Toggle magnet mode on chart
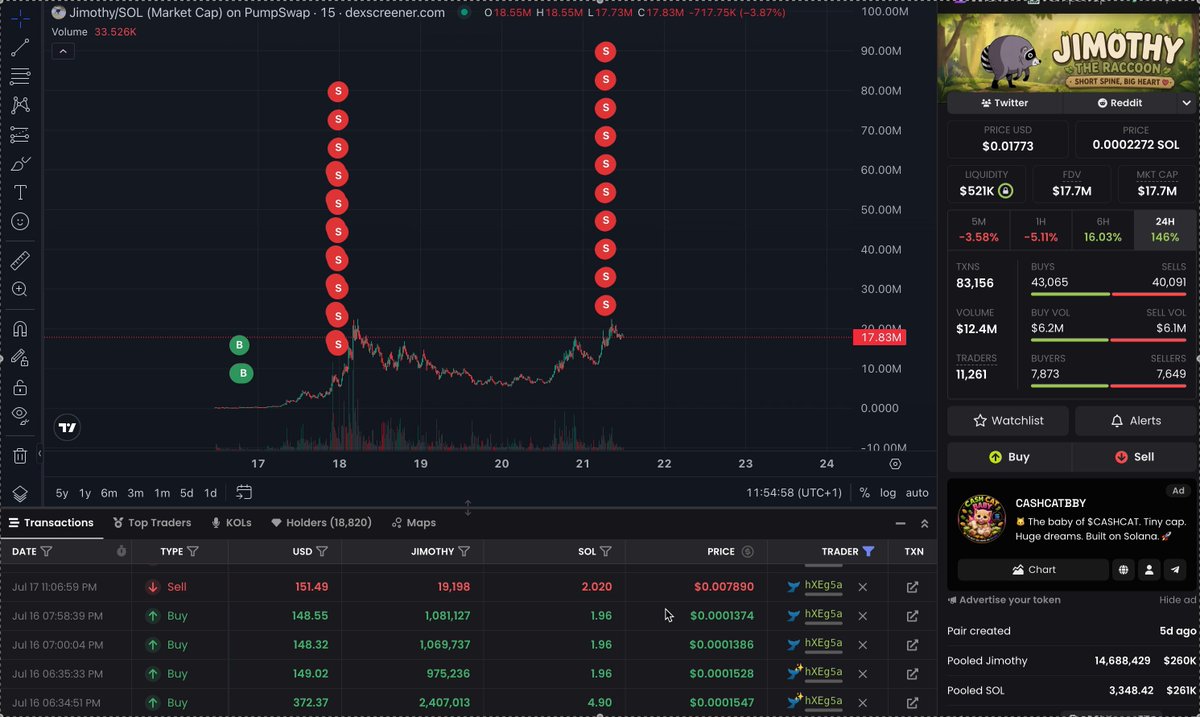The image size is (1200, 717). [x=20, y=329]
